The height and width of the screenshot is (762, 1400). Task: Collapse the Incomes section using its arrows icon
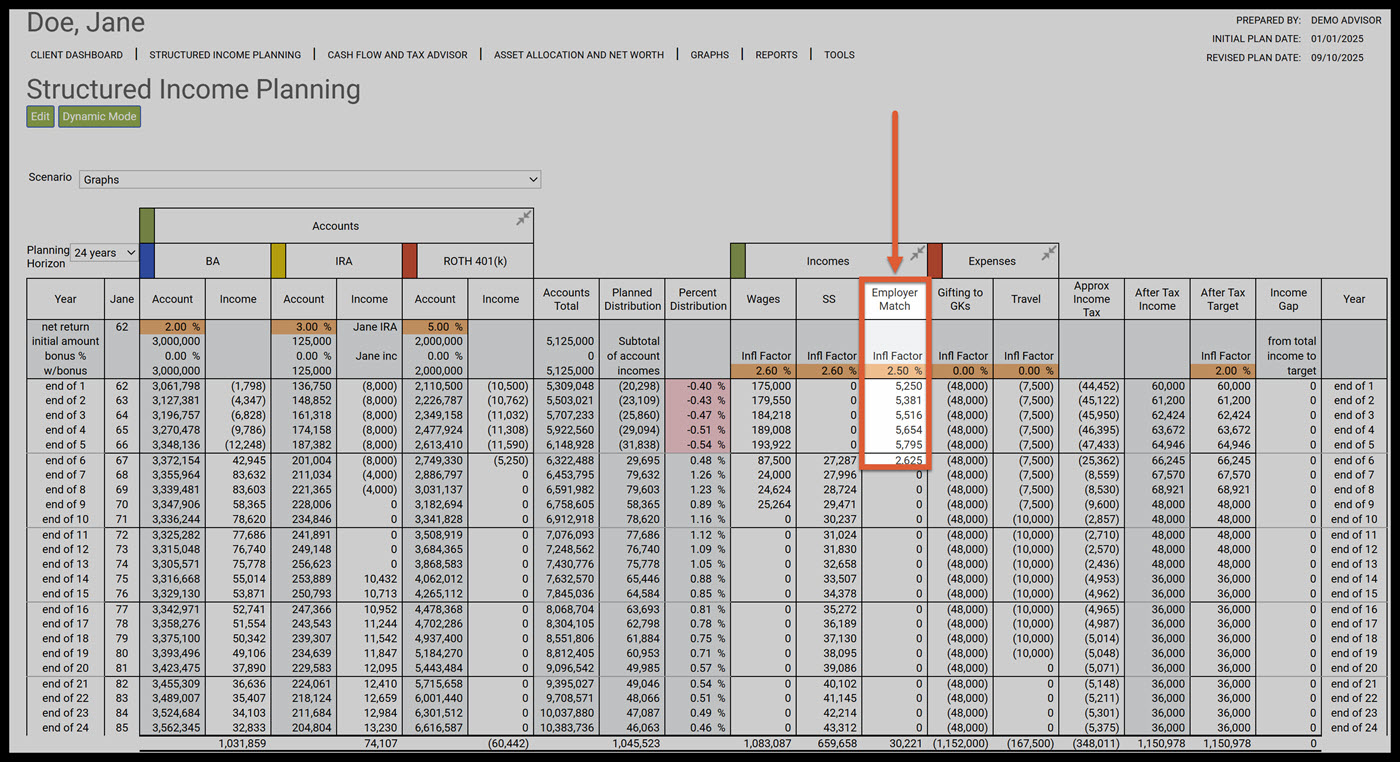917,253
